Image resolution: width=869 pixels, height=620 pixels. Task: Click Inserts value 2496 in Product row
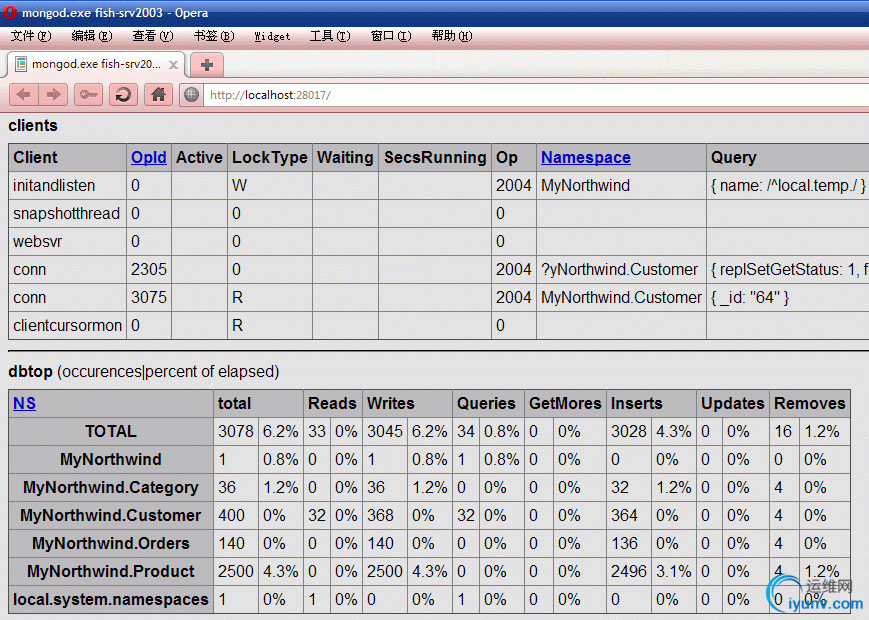[x=628, y=571]
